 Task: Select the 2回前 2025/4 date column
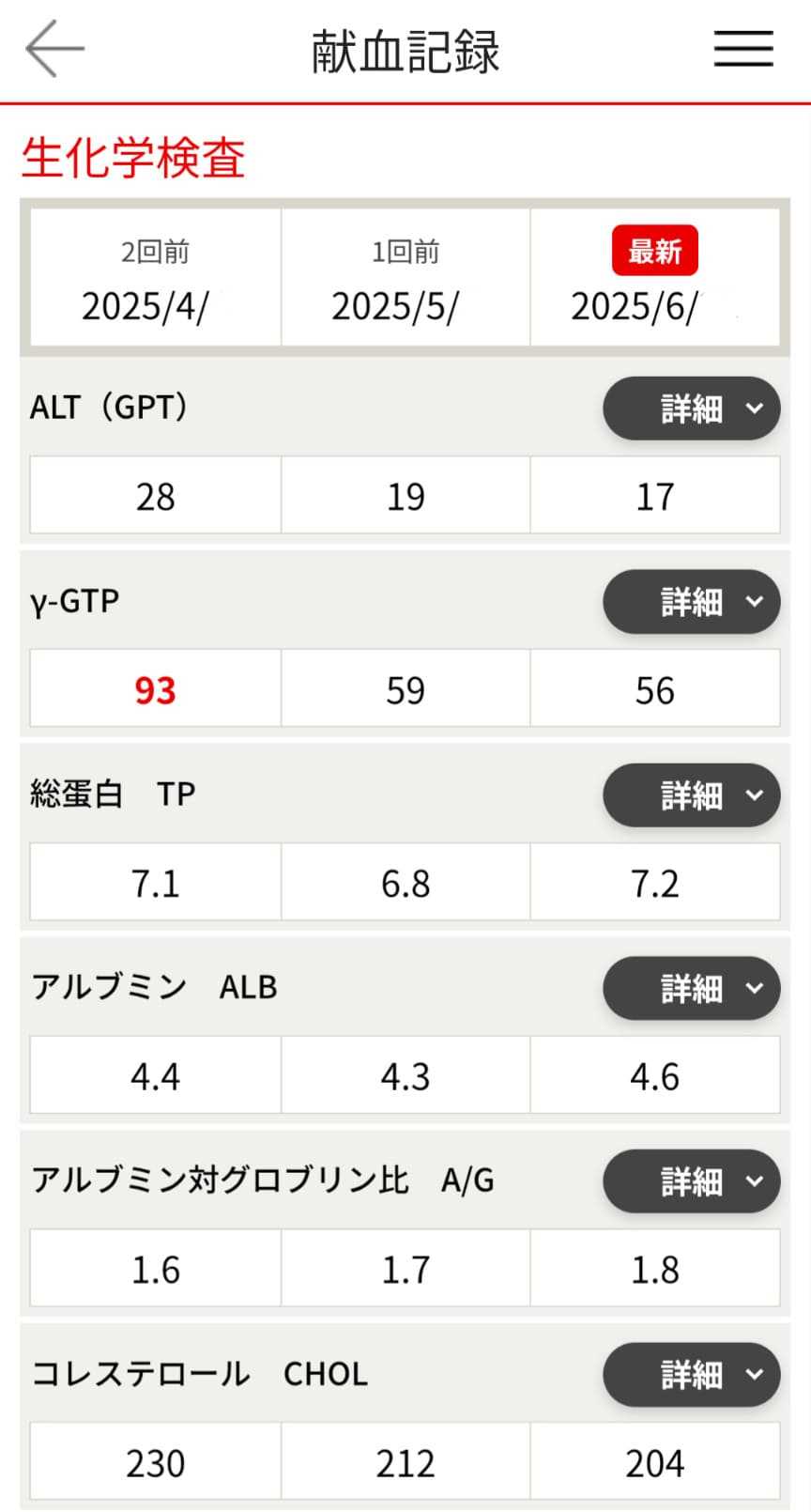tap(156, 278)
